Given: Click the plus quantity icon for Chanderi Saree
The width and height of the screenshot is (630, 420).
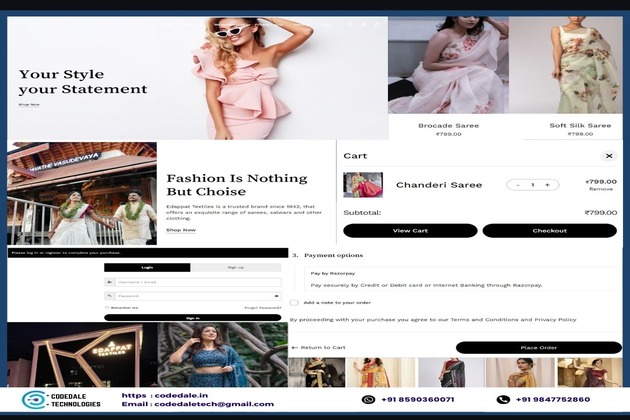Looking at the screenshot, I should coord(547,185).
